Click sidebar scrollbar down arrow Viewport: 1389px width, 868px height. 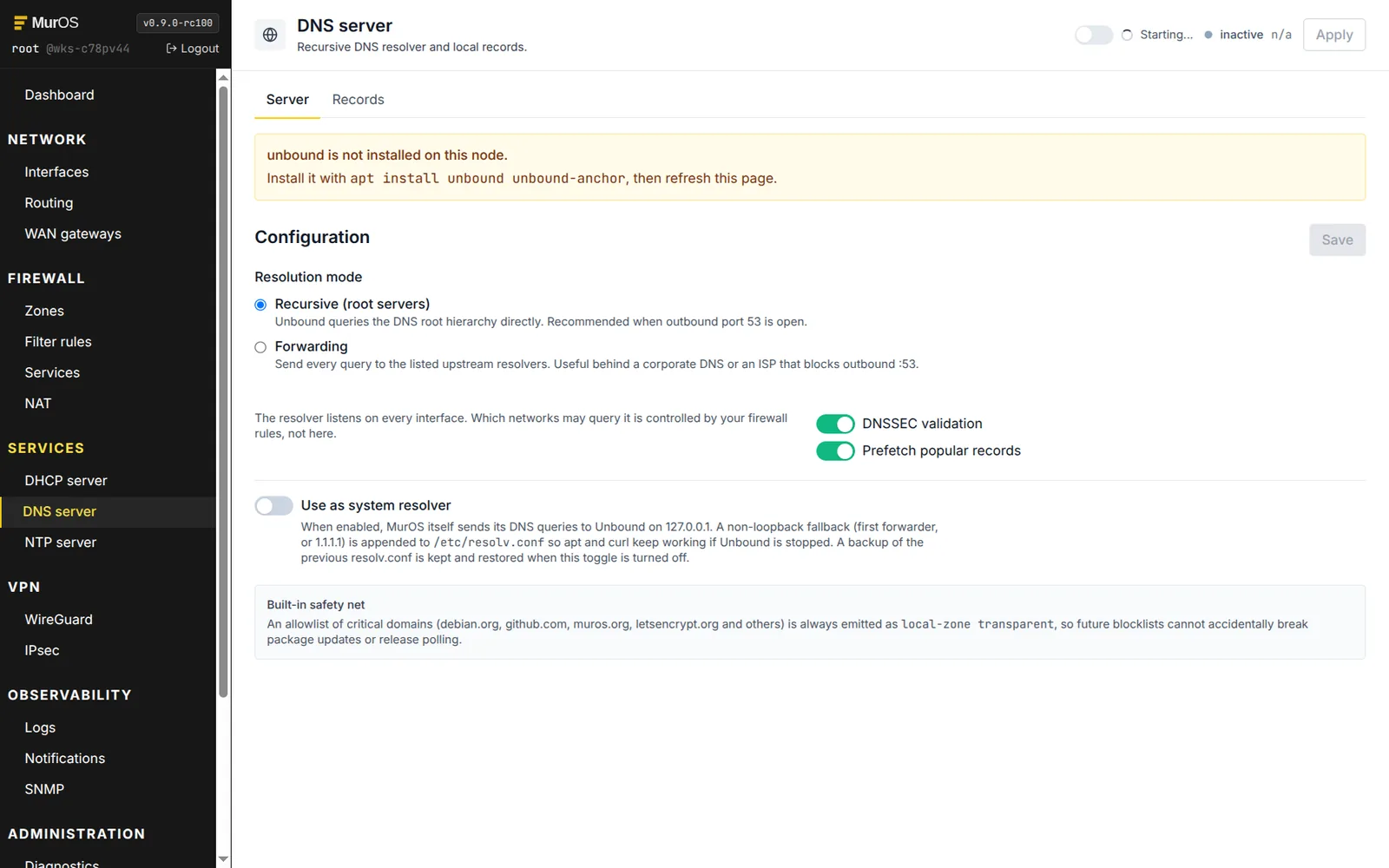click(223, 859)
